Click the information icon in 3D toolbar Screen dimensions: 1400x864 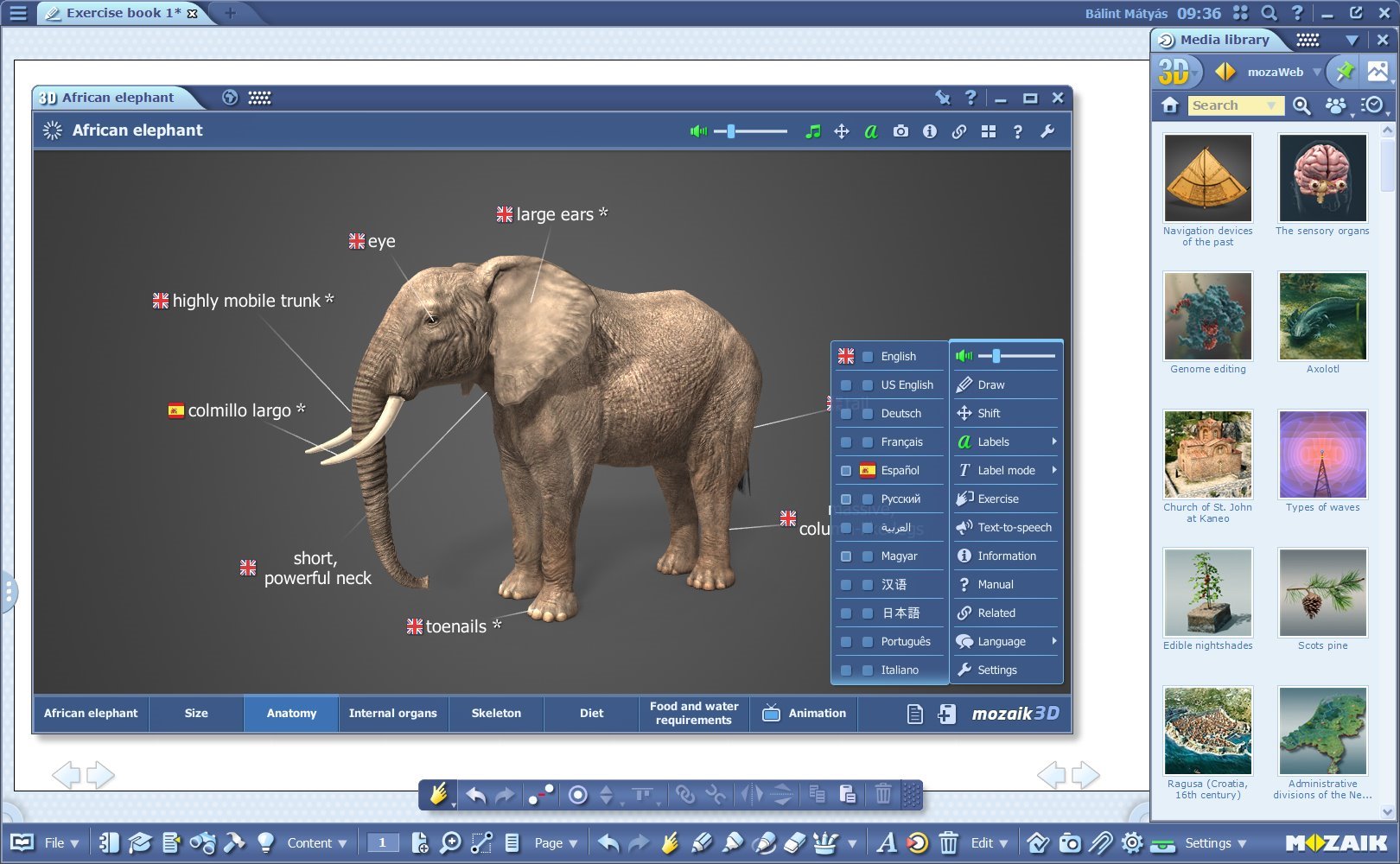930,131
